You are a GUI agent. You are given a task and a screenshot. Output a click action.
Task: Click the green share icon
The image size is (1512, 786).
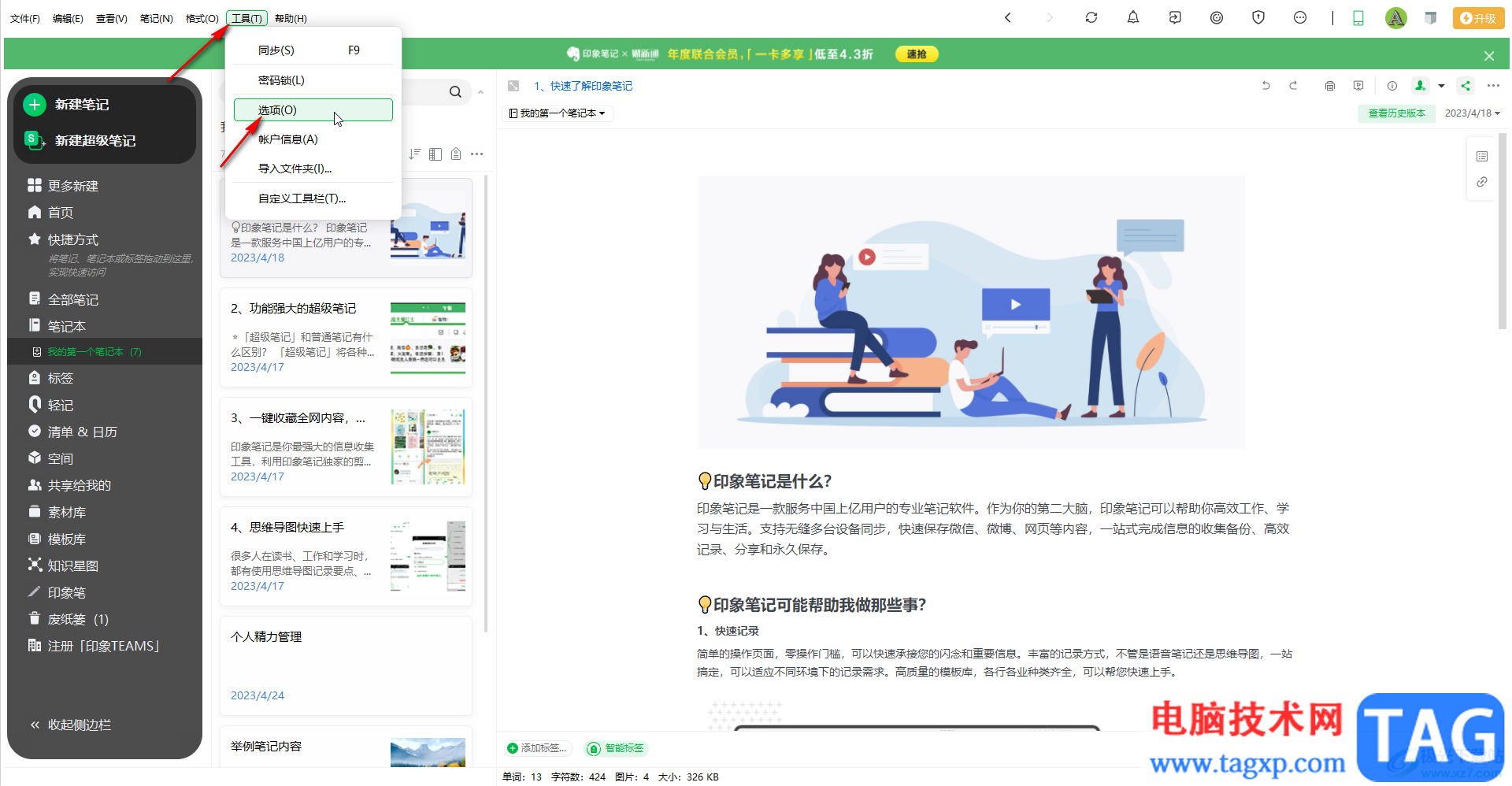pyautogui.click(x=1466, y=86)
